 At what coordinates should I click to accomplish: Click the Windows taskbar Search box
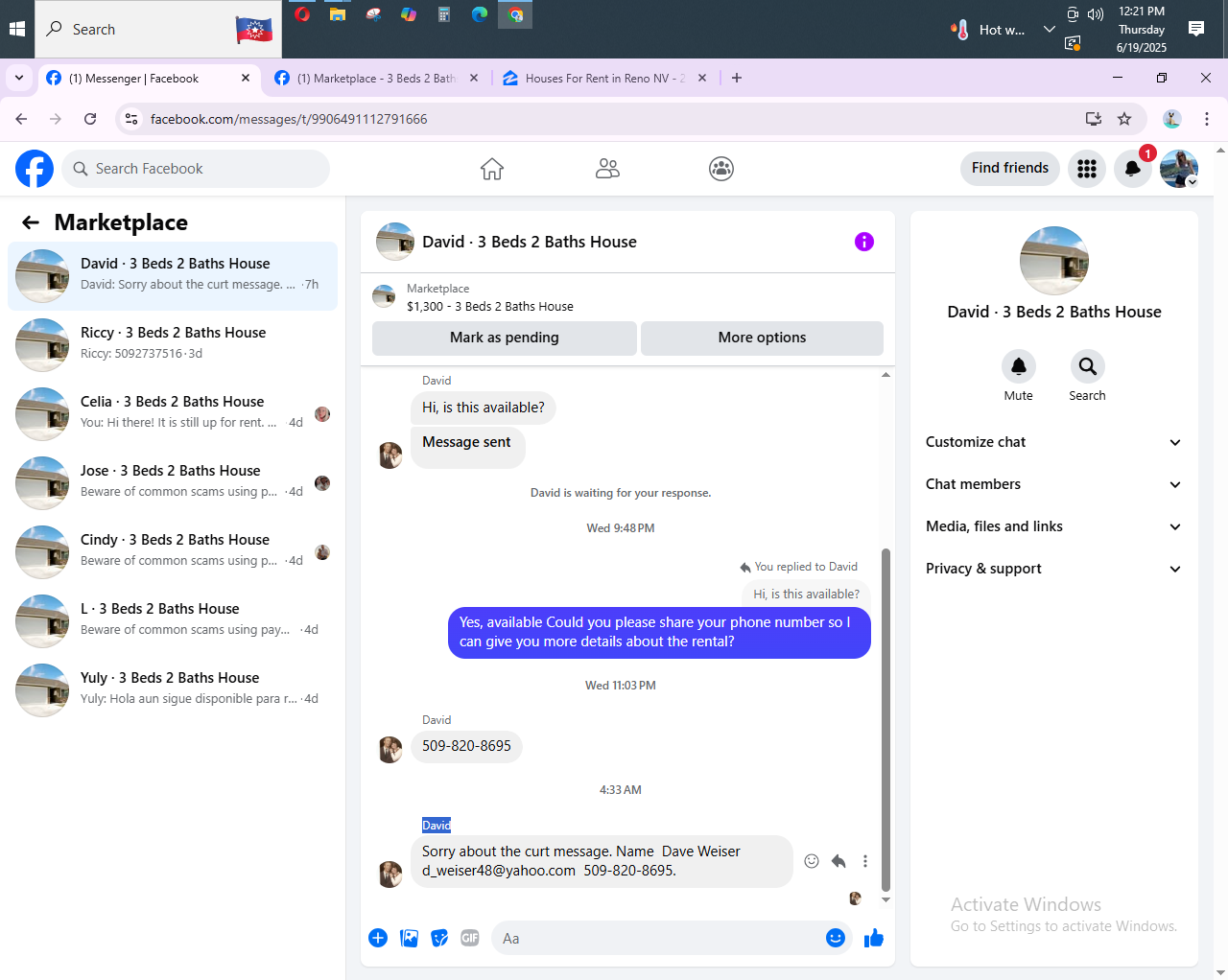pos(158,29)
